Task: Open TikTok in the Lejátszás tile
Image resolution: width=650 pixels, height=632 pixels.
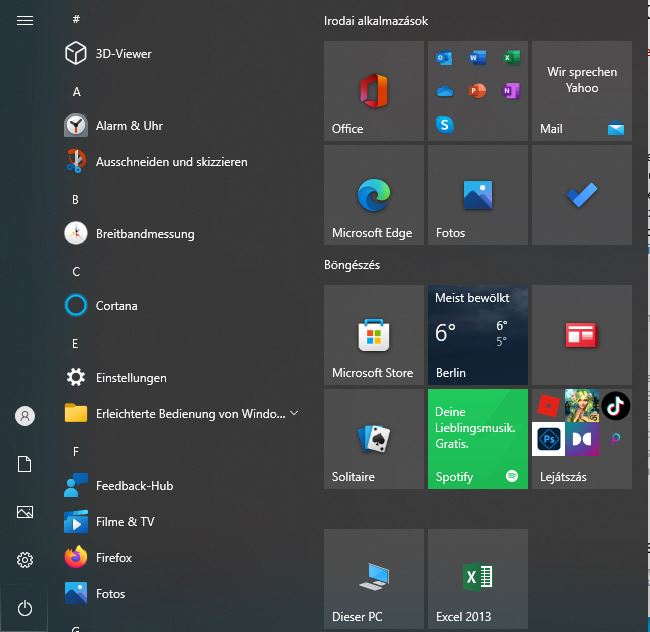Action: pos(616,406)
